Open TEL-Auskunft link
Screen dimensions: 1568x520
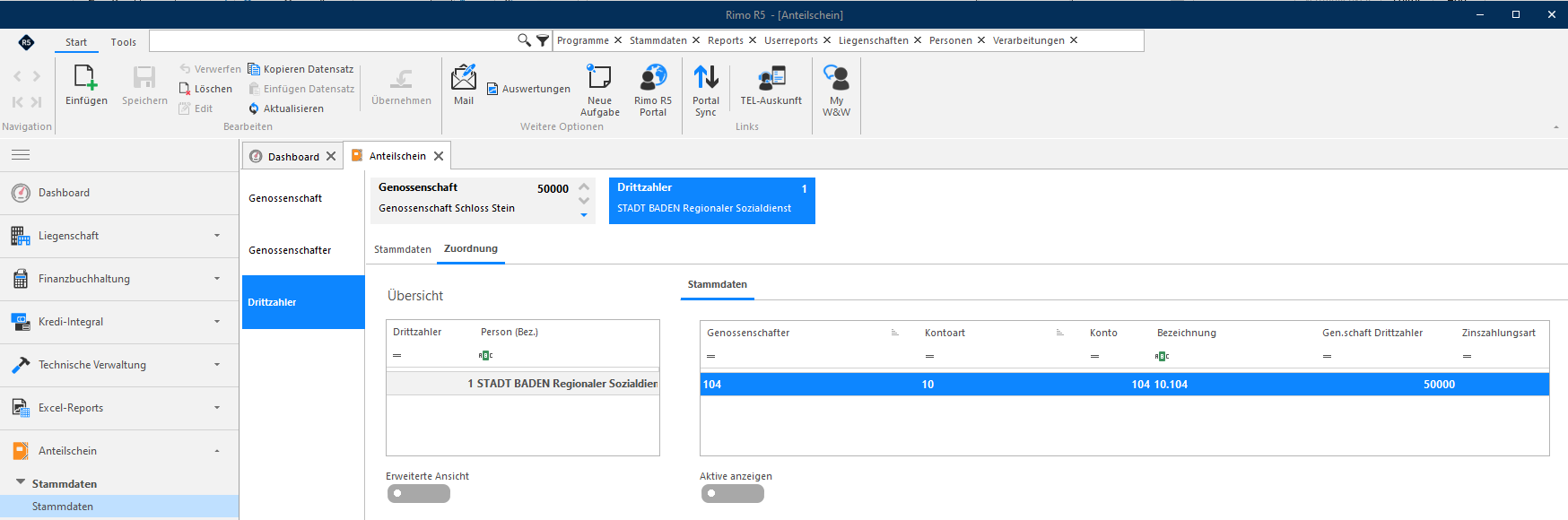[771, 85]
